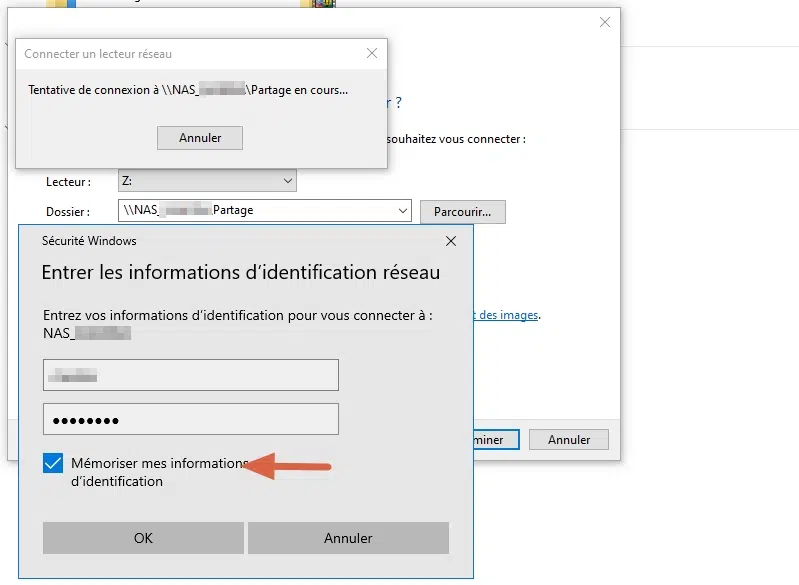
Task: Focus the password field with dots
Action: [x=191, y=419]
